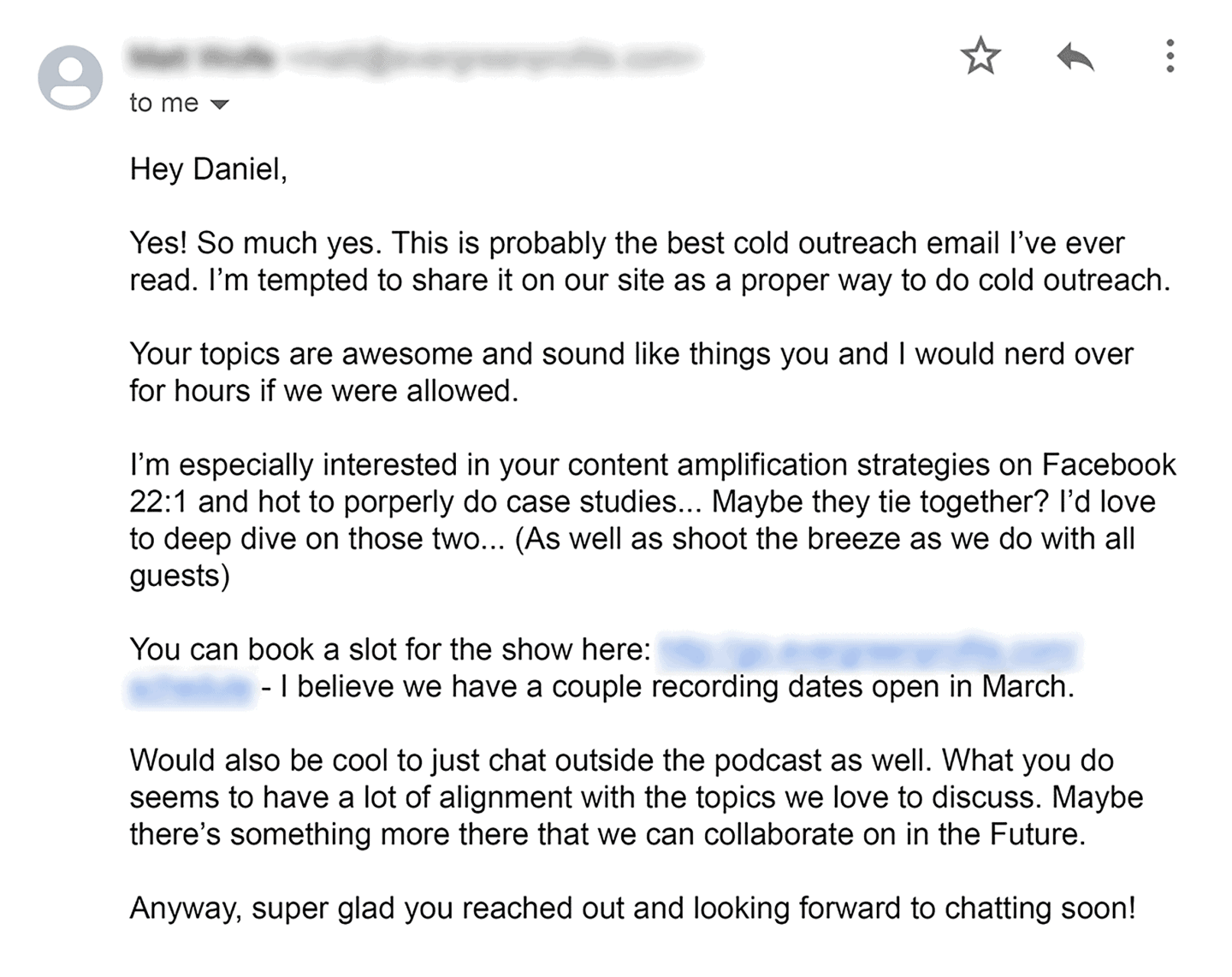Click the reply arrow icon
This screenshot has height=977, width=1232.
[x=1075, y=57]
